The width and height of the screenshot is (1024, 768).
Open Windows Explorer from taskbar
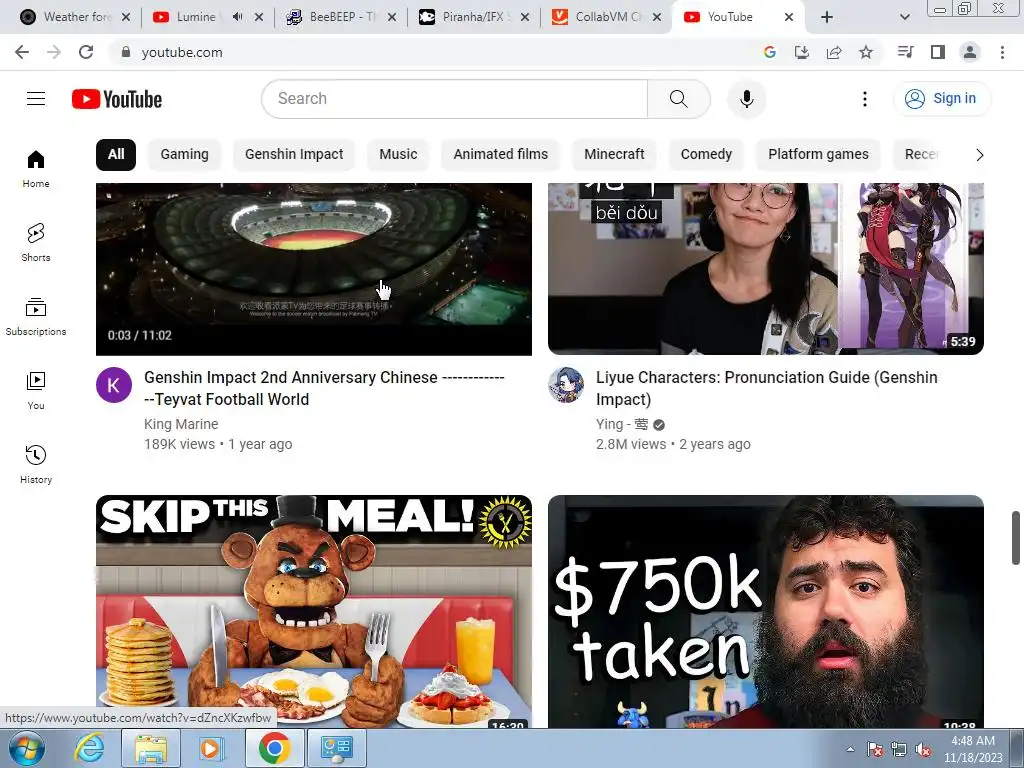point(151,748)
